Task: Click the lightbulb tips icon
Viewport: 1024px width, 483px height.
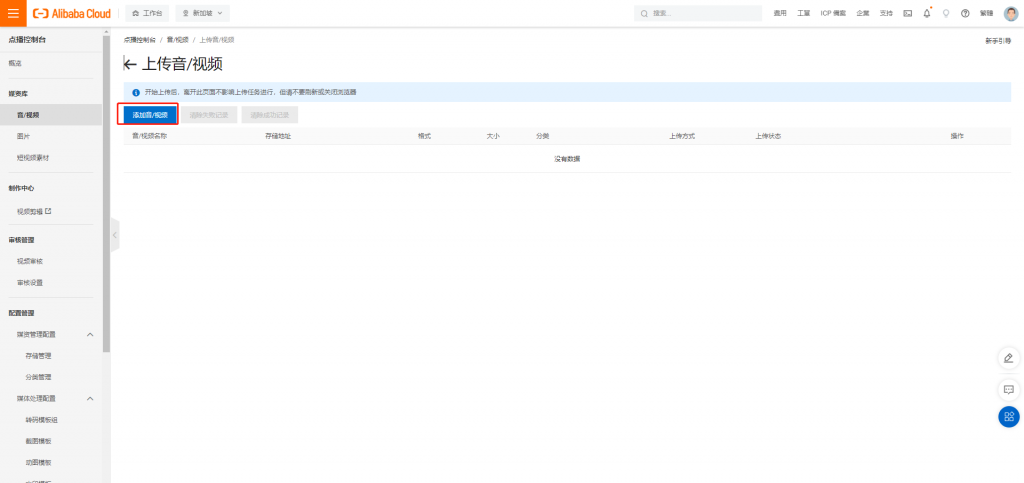Action: [946, 13]
